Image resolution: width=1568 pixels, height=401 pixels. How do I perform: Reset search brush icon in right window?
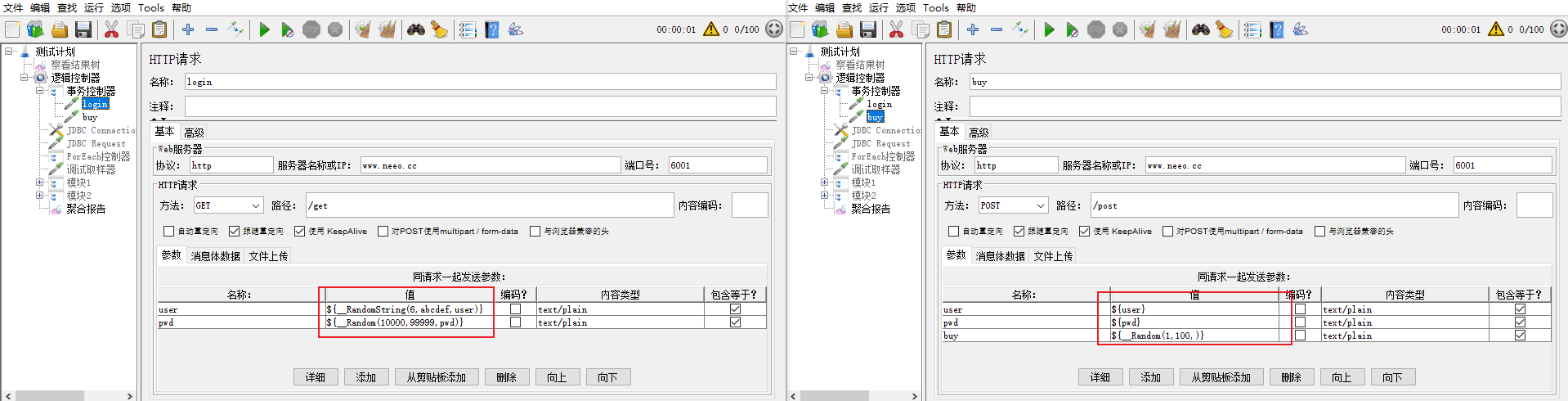1224,29
